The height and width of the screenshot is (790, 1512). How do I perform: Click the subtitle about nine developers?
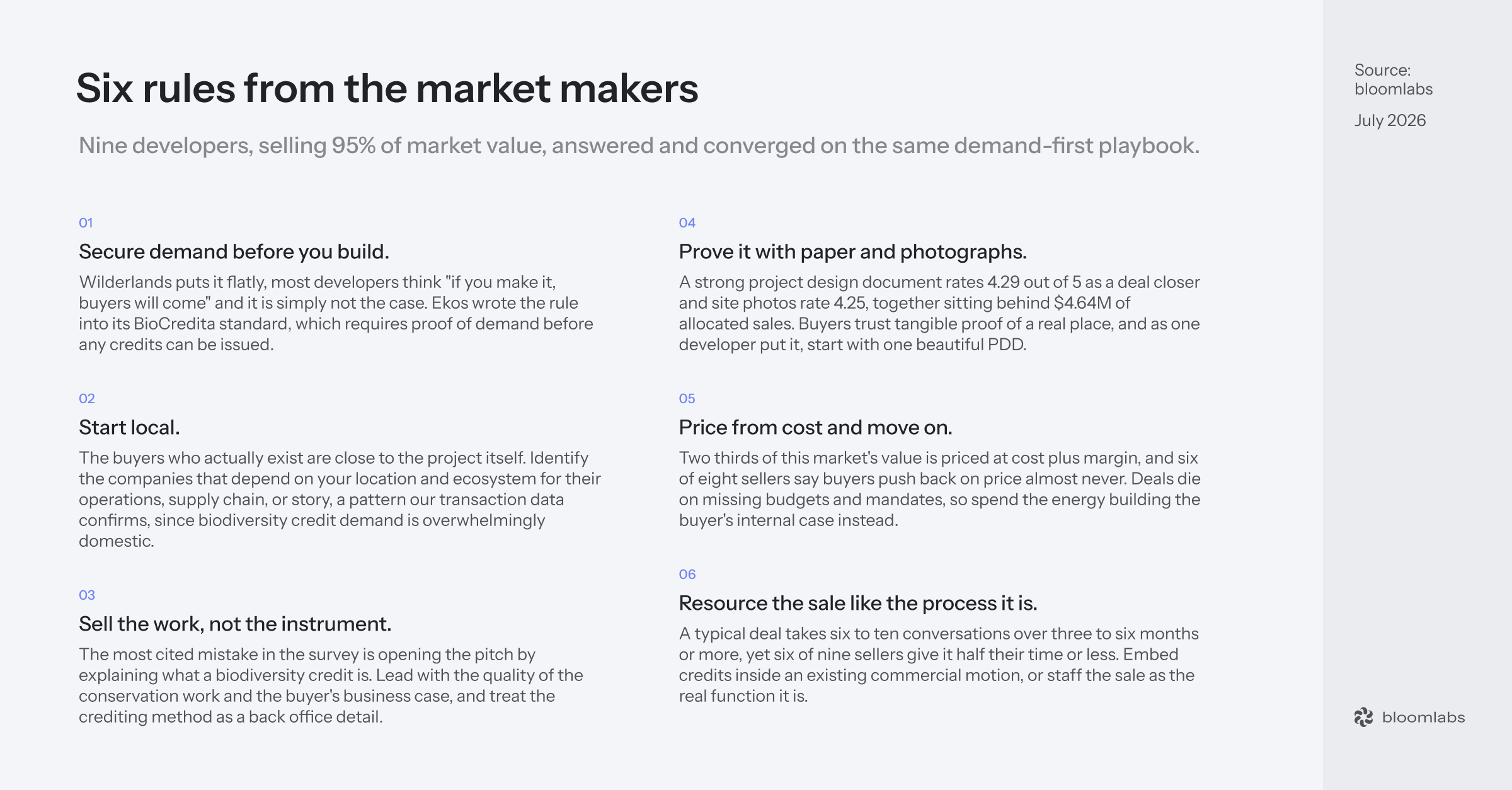click(x=639, y=146)
